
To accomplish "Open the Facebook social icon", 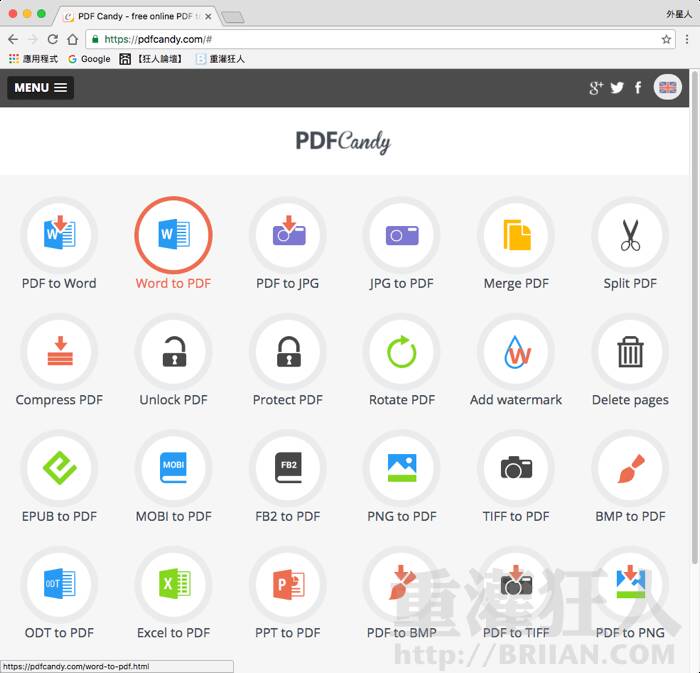I will [638, 88].
